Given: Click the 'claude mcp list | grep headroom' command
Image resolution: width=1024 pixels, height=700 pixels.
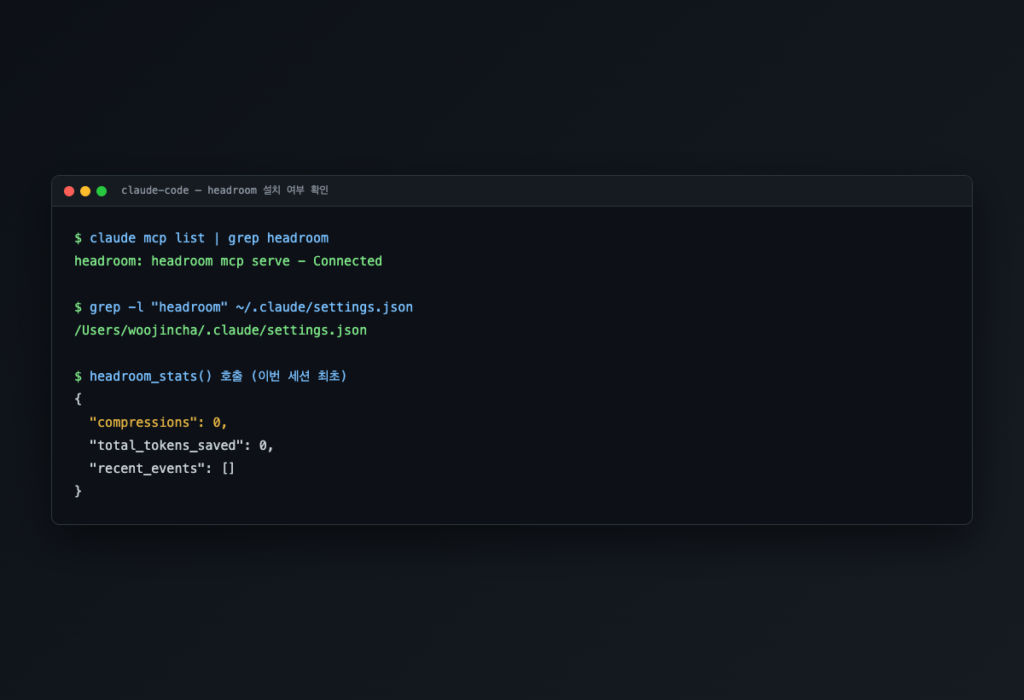Looking at the screenshot, I should 209,238.
